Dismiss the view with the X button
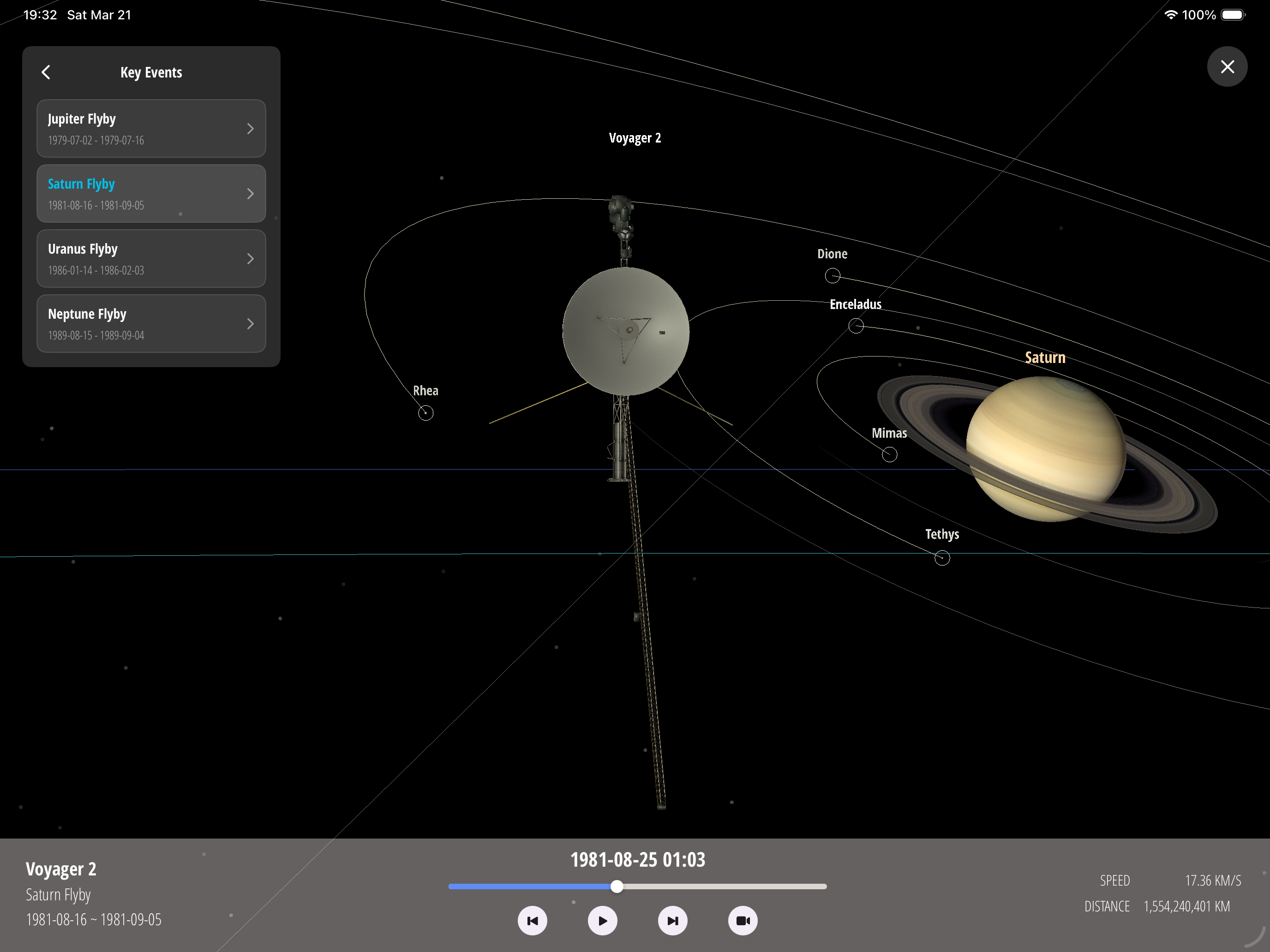The width and height of the screenshot is (1270, 952). coord(1227,66)
